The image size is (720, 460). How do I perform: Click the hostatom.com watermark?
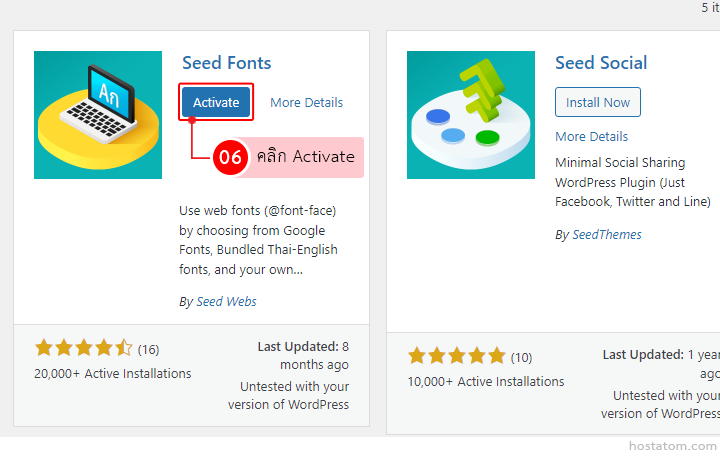pos(678,446)
